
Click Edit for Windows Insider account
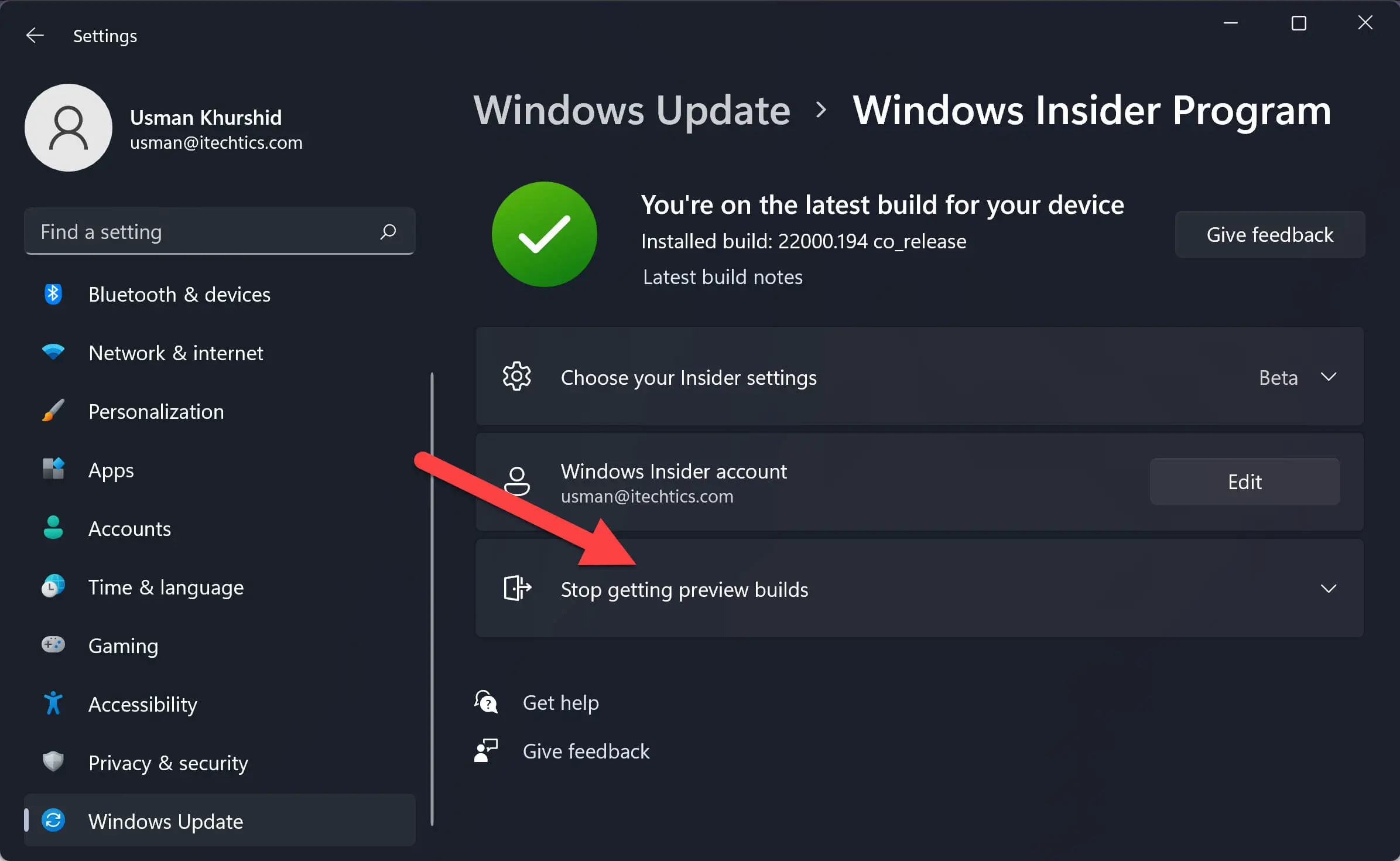coord(1245,482)
